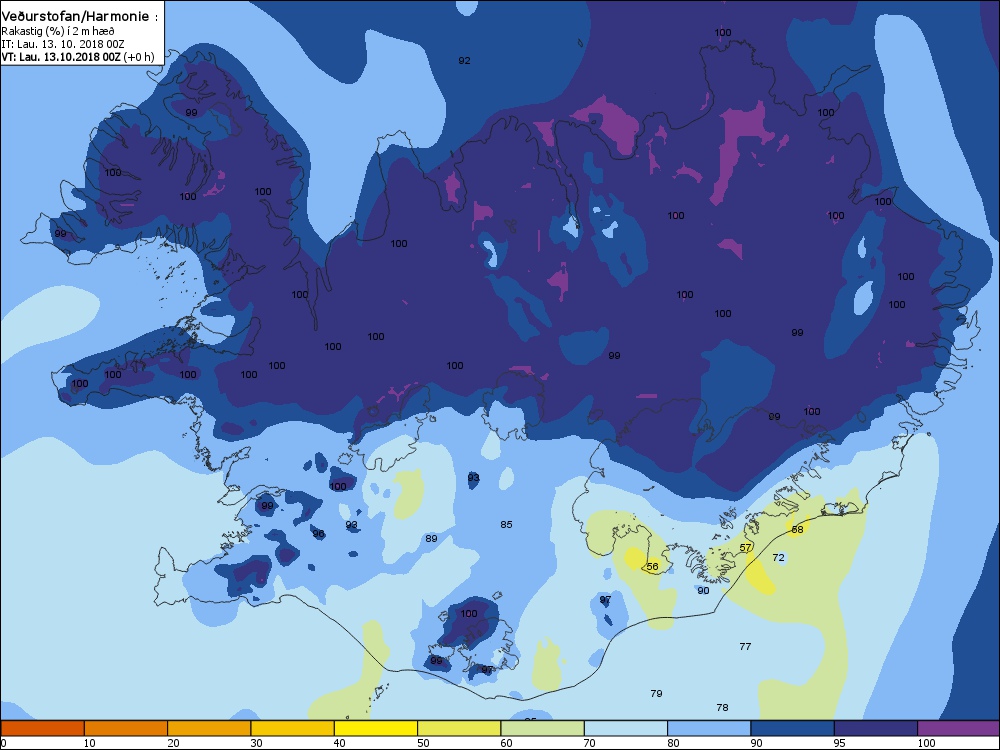The image size is (1000, 750).
Task: Click the amber 20–30 legend swatch
Action: pyautogui.click(x=209, y=728)
